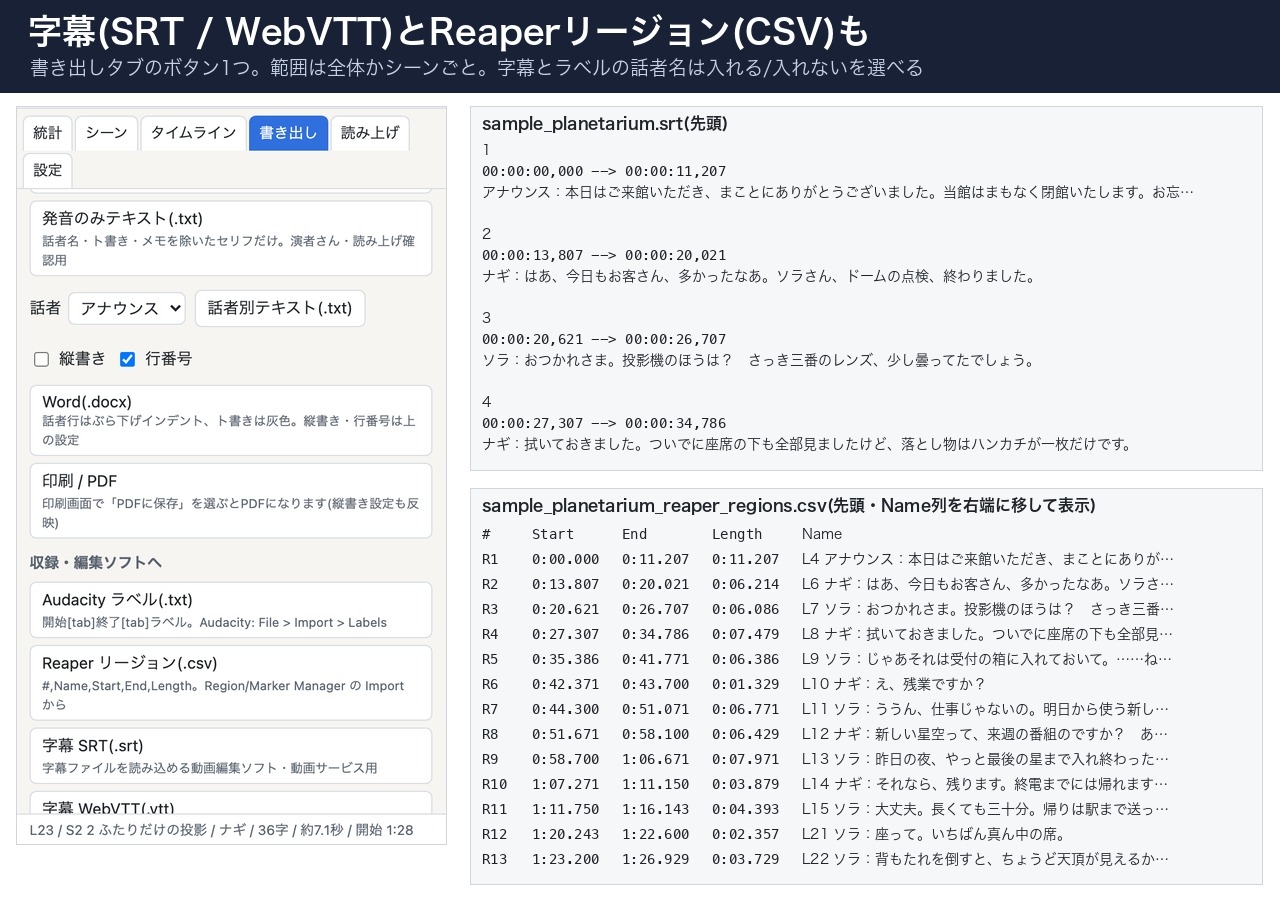This screenshot has height=900, width=1280.
Task: Click the subtitle line starting ナギ:拭いておきました in SRT
Action: 808,444
